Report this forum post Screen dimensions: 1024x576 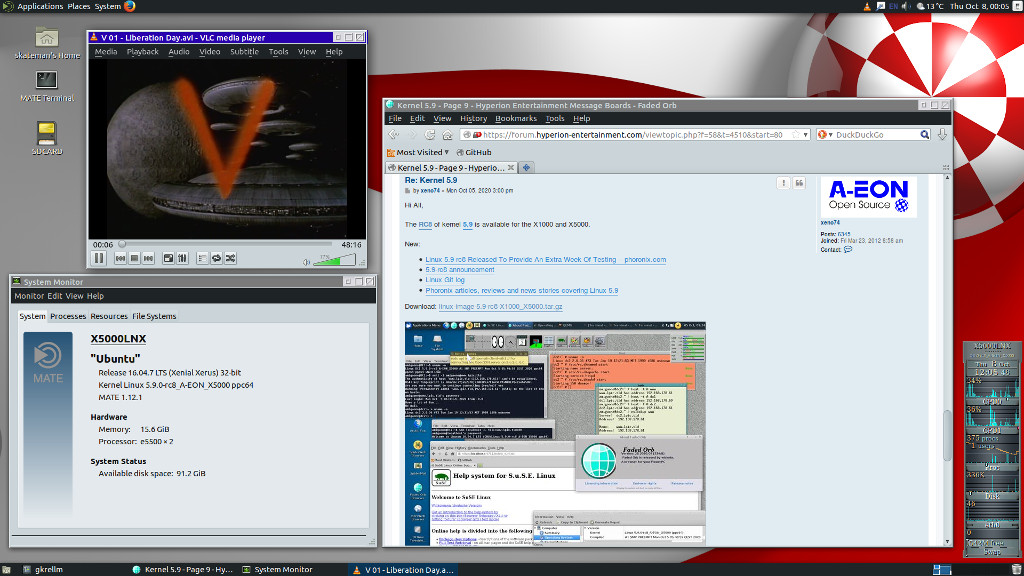pos(784,184)
